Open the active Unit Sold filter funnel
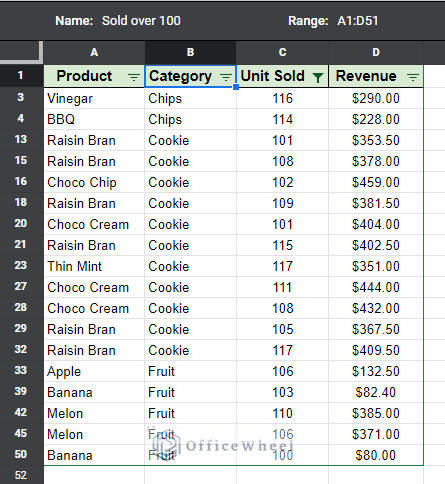The height and width of the screenshot is (484, 445). click(x=318, y=77)
